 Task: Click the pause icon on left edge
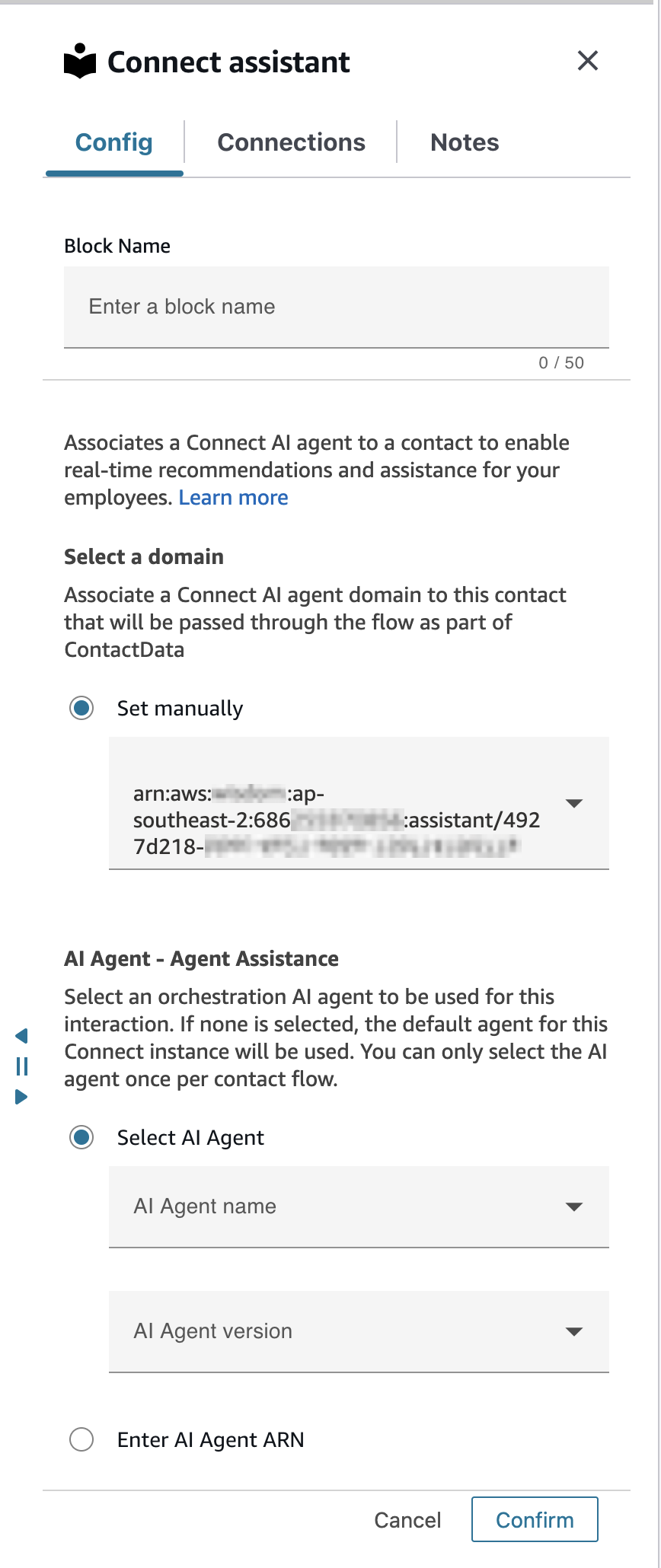[21, 1066]
